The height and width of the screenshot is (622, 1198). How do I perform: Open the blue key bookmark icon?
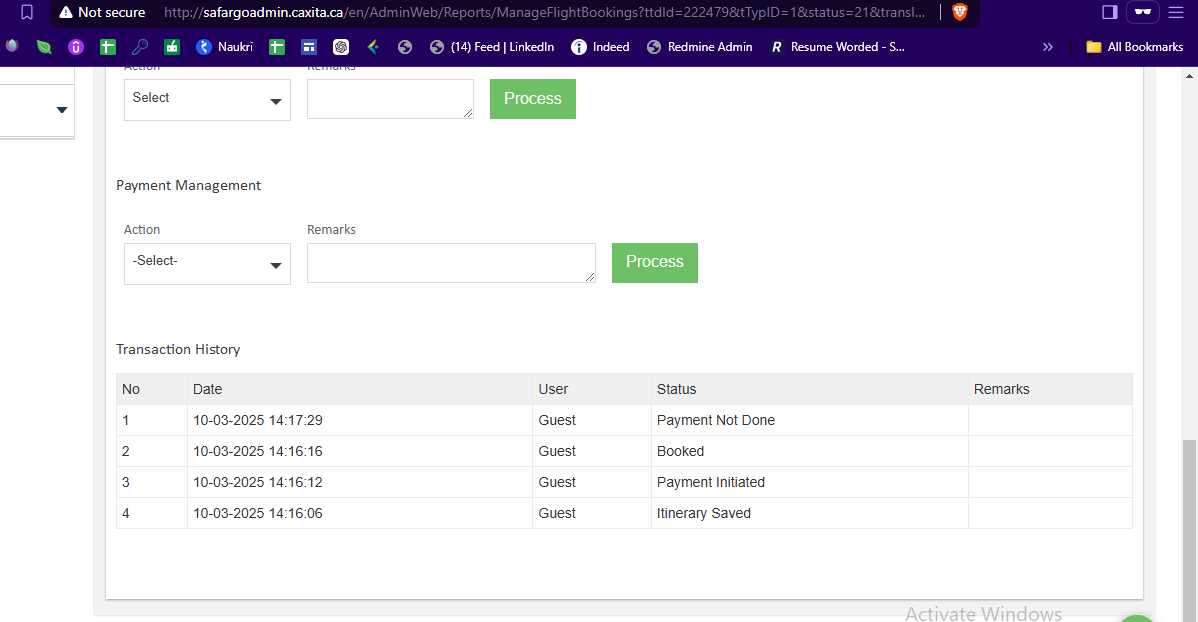point(140,47)
